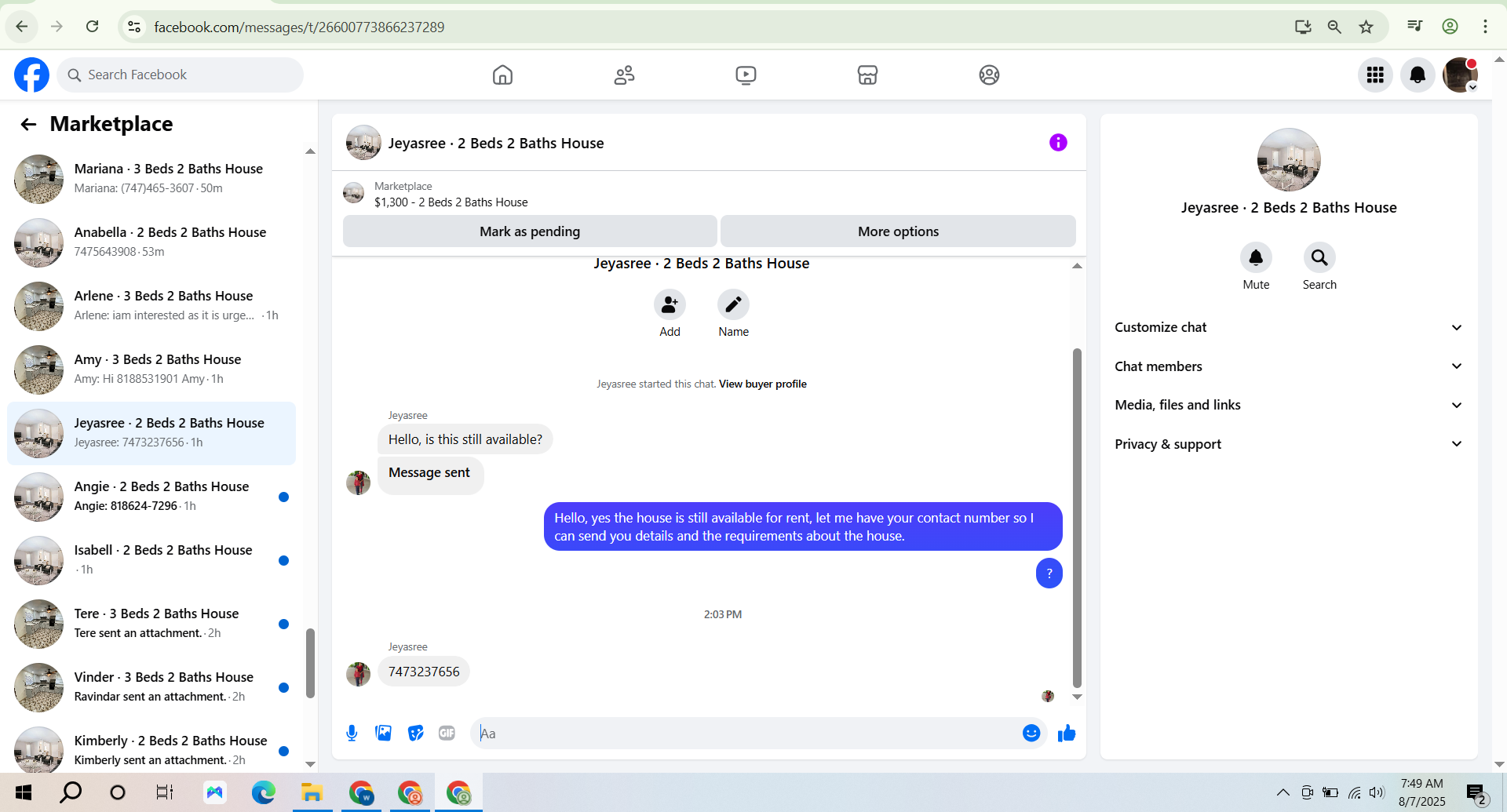Screen dimensions: 1507x812
Task: Click the chat header listing thumbnail
Action: point(363,142)
